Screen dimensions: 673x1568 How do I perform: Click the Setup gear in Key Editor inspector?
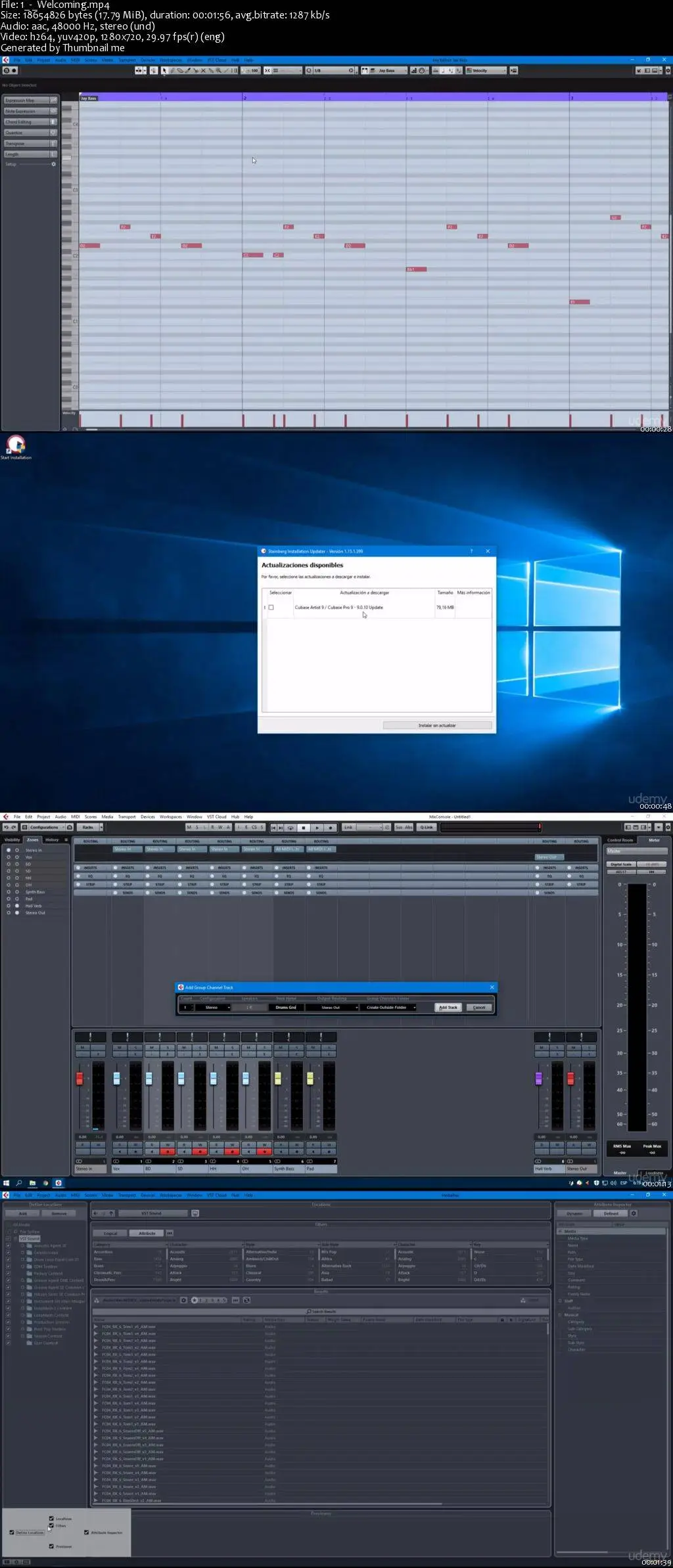tap(54, 164)
